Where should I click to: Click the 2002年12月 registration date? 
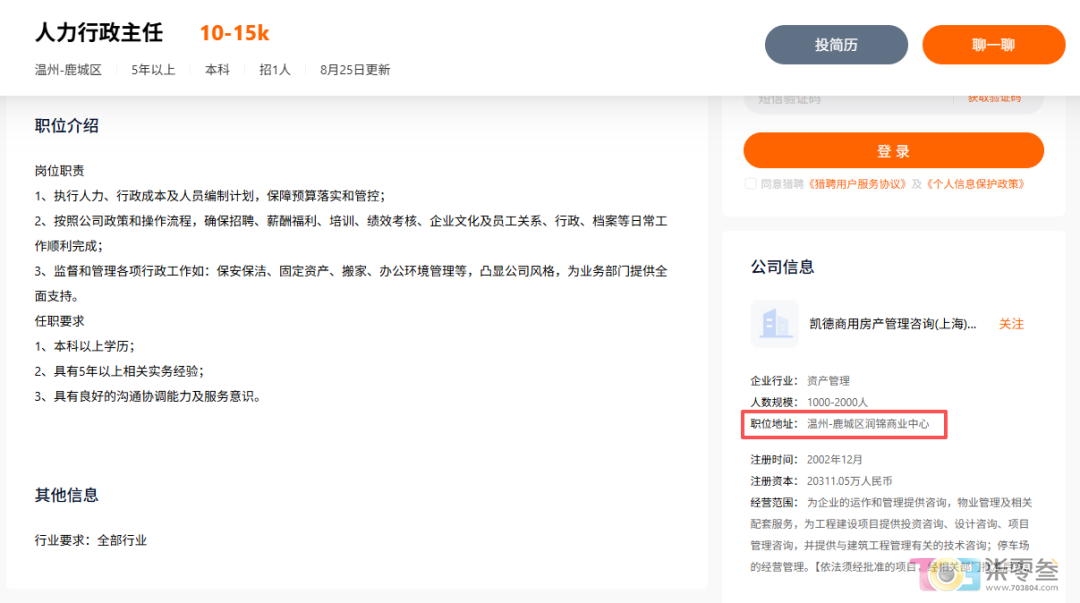(834, 459)
